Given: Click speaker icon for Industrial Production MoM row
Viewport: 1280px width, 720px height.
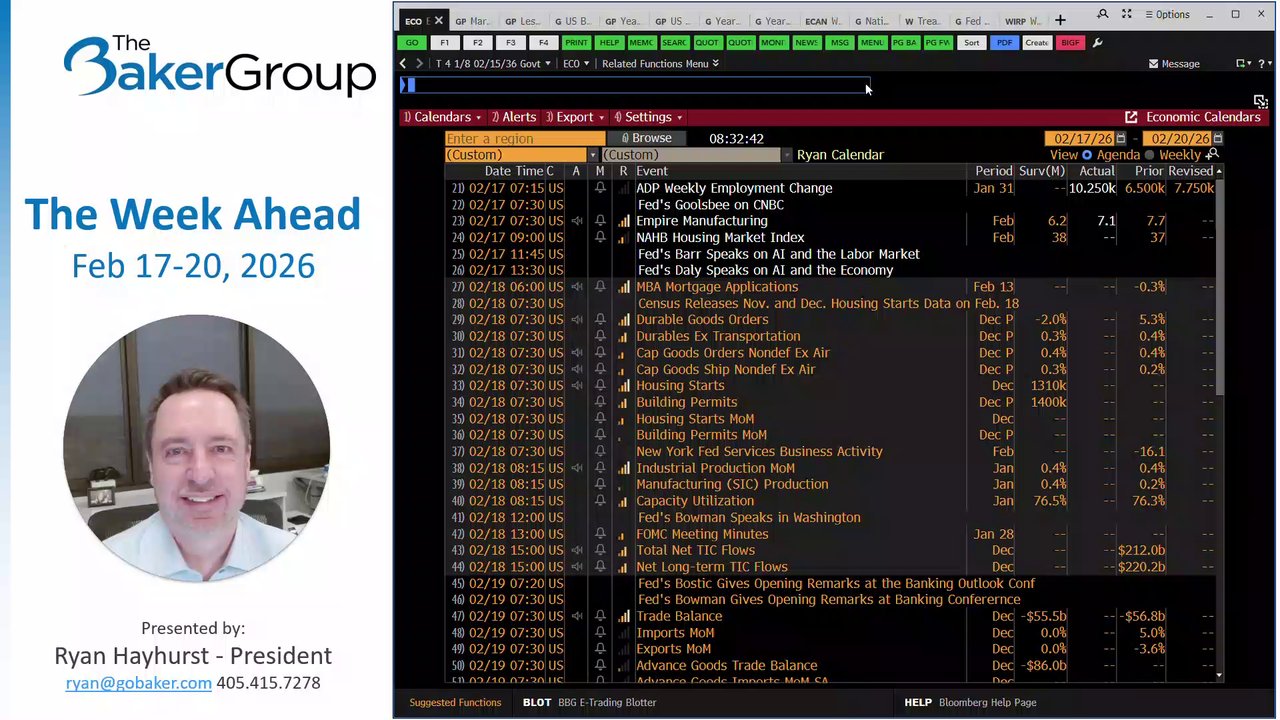Looking at the screenshot, I should coord(577,468).
